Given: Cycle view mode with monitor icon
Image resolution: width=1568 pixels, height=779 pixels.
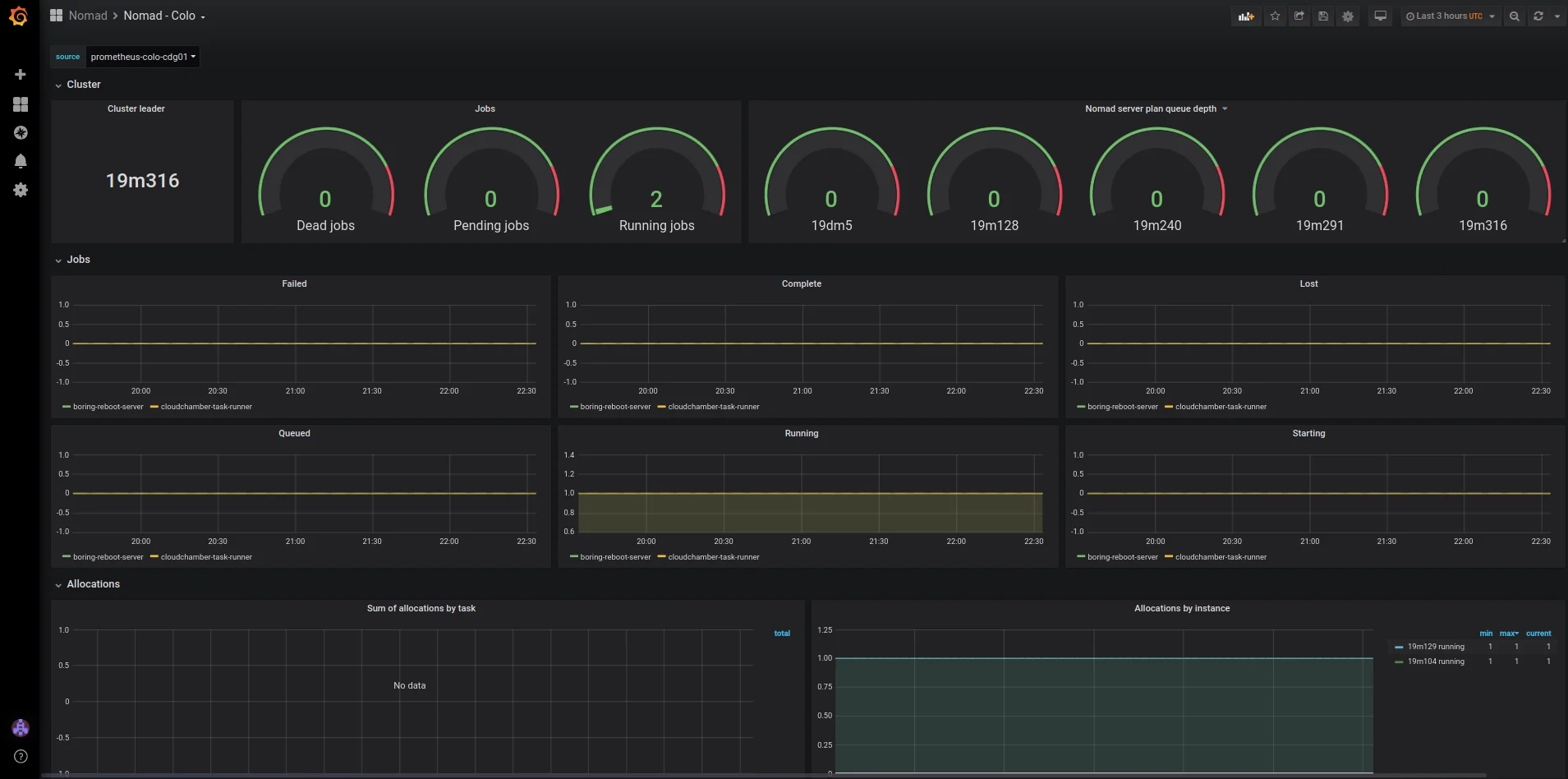Looking at the screenshot, I should click(1380, 16).
